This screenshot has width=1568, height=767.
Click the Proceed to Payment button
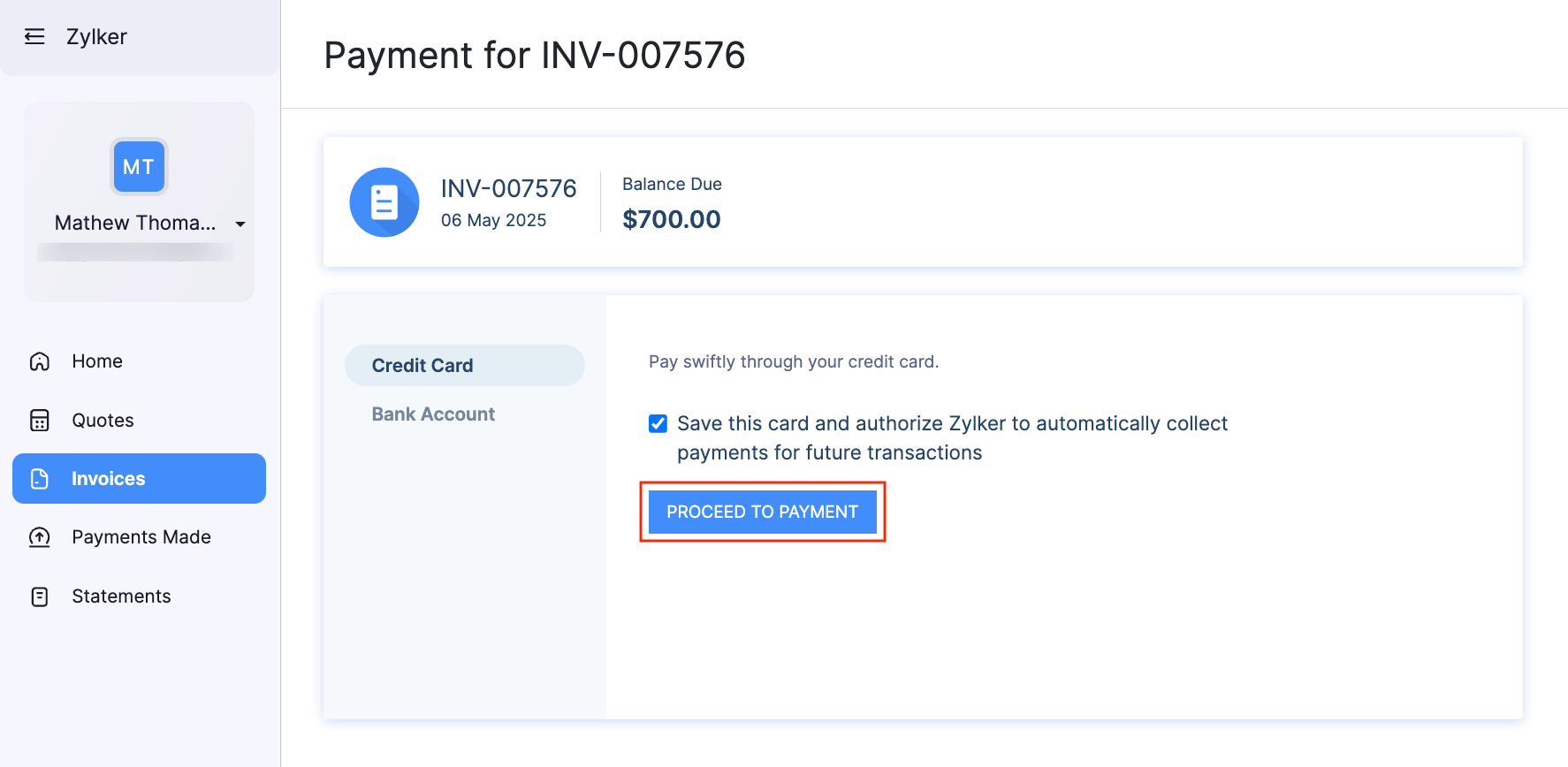pos(762,511)
